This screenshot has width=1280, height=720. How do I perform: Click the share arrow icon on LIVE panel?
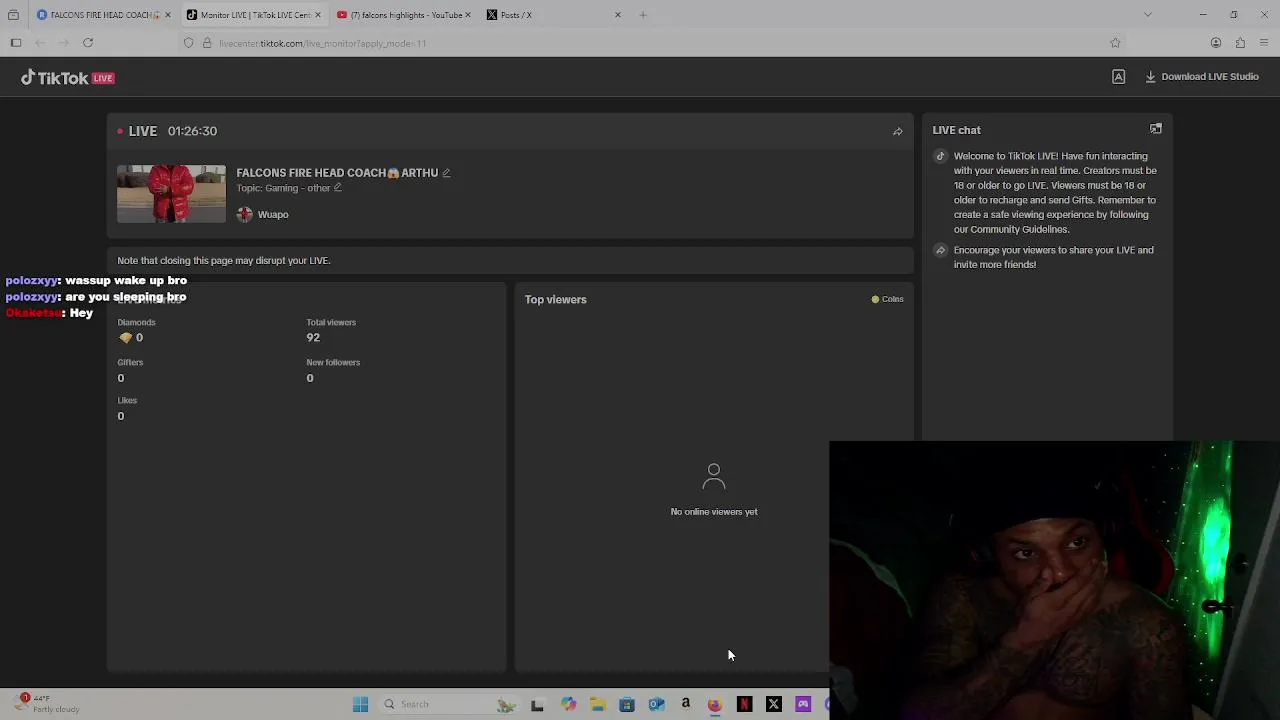pos(897,132)
